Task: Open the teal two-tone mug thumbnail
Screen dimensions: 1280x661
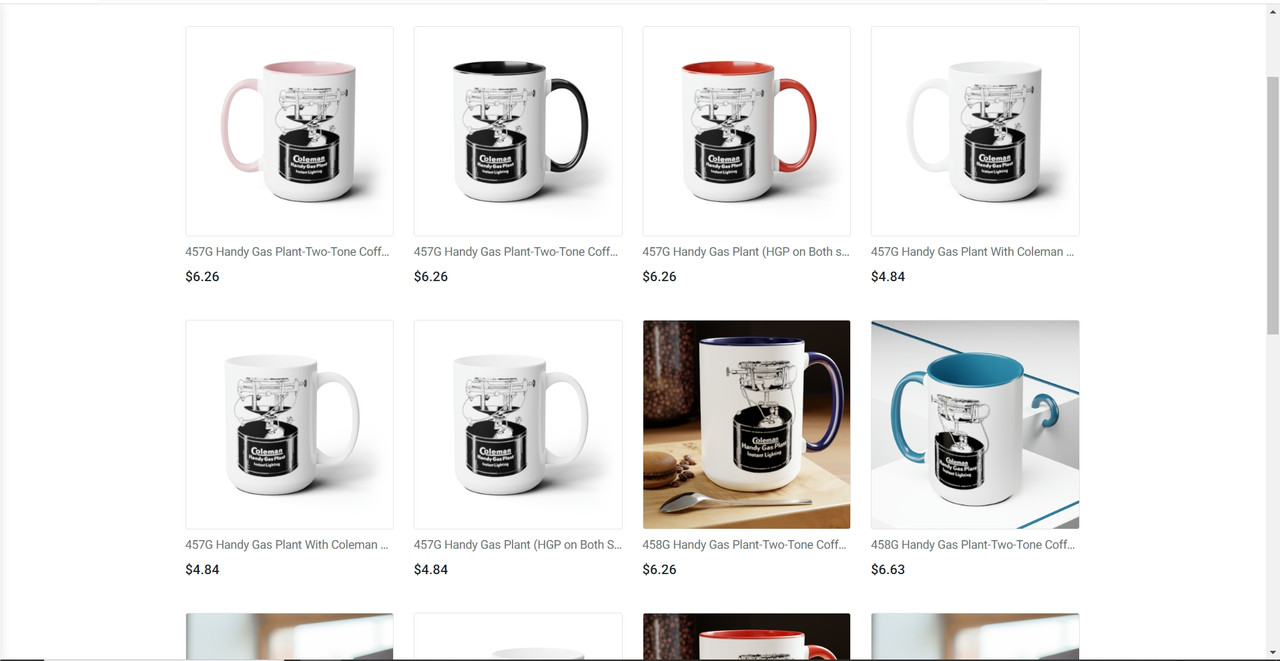Action: click(975, 424)
